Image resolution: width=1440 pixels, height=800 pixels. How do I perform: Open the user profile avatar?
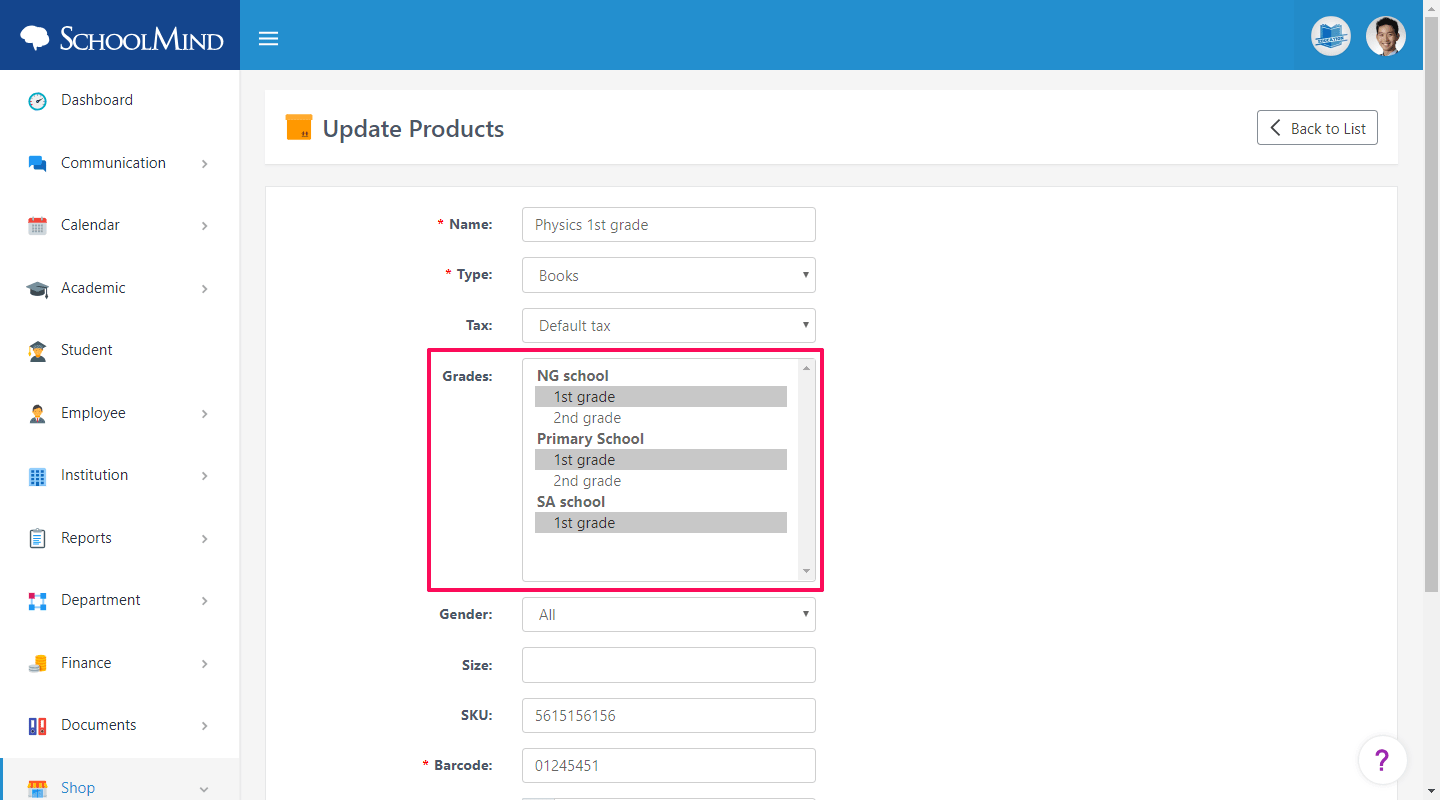[x=1386, y=36]
